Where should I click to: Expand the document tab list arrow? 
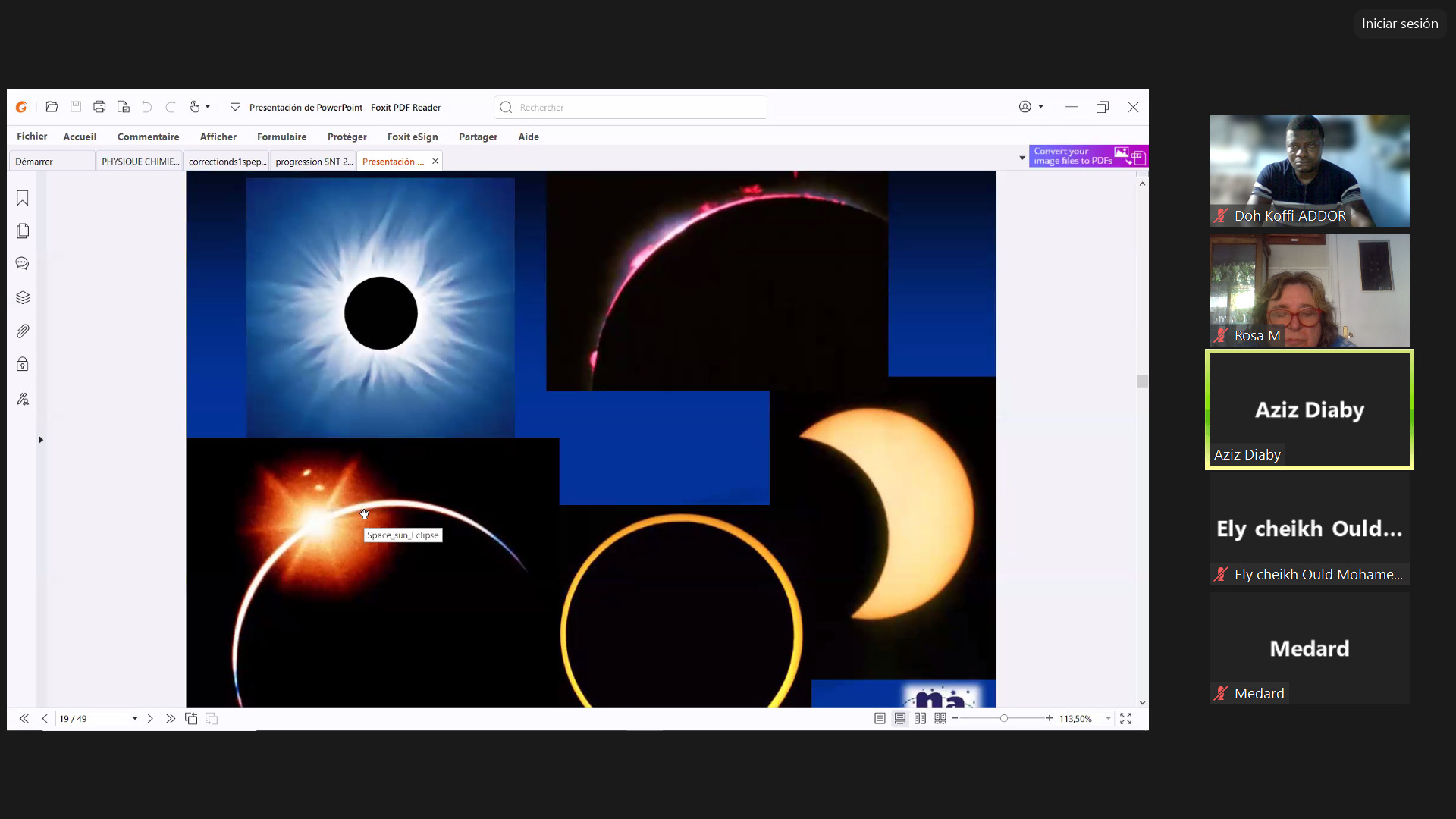click(x=1022, y=158)
